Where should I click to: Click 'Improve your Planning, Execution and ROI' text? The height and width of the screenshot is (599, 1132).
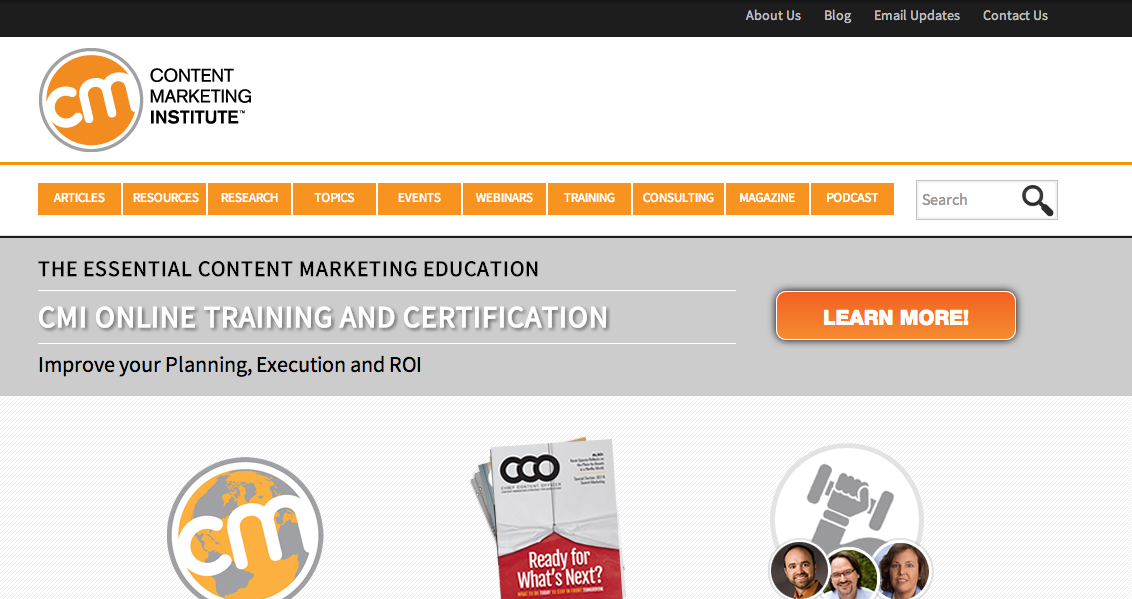click(230, 365)
